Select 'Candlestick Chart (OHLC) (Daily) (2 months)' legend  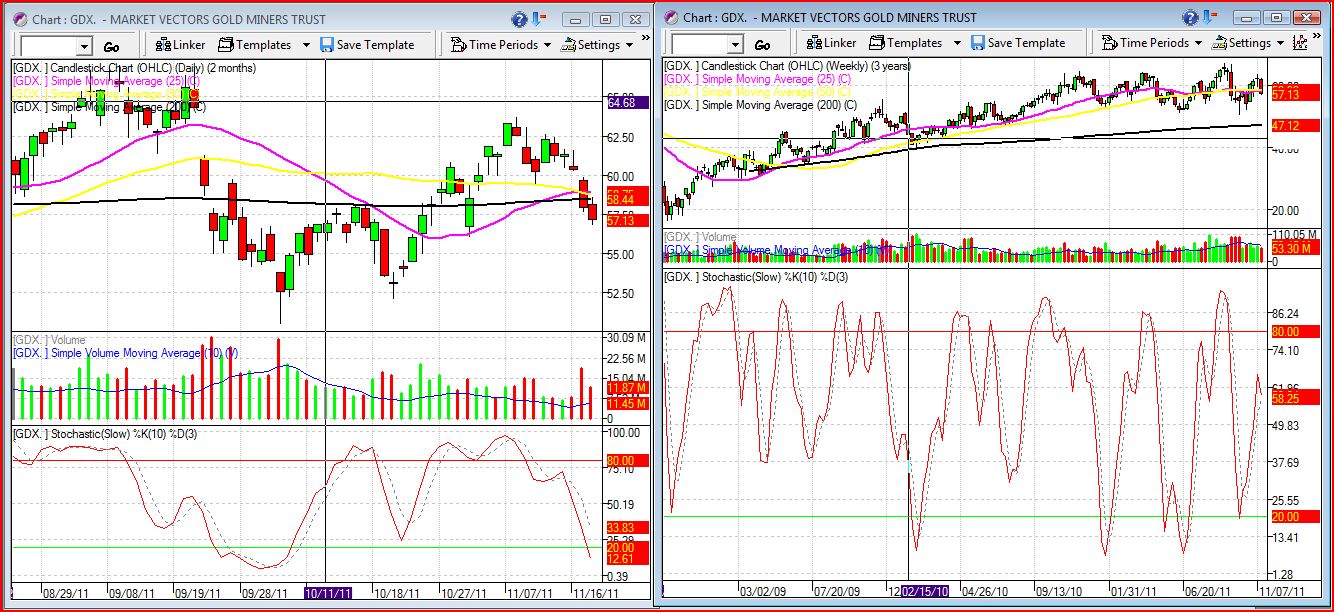pos(134,68)
